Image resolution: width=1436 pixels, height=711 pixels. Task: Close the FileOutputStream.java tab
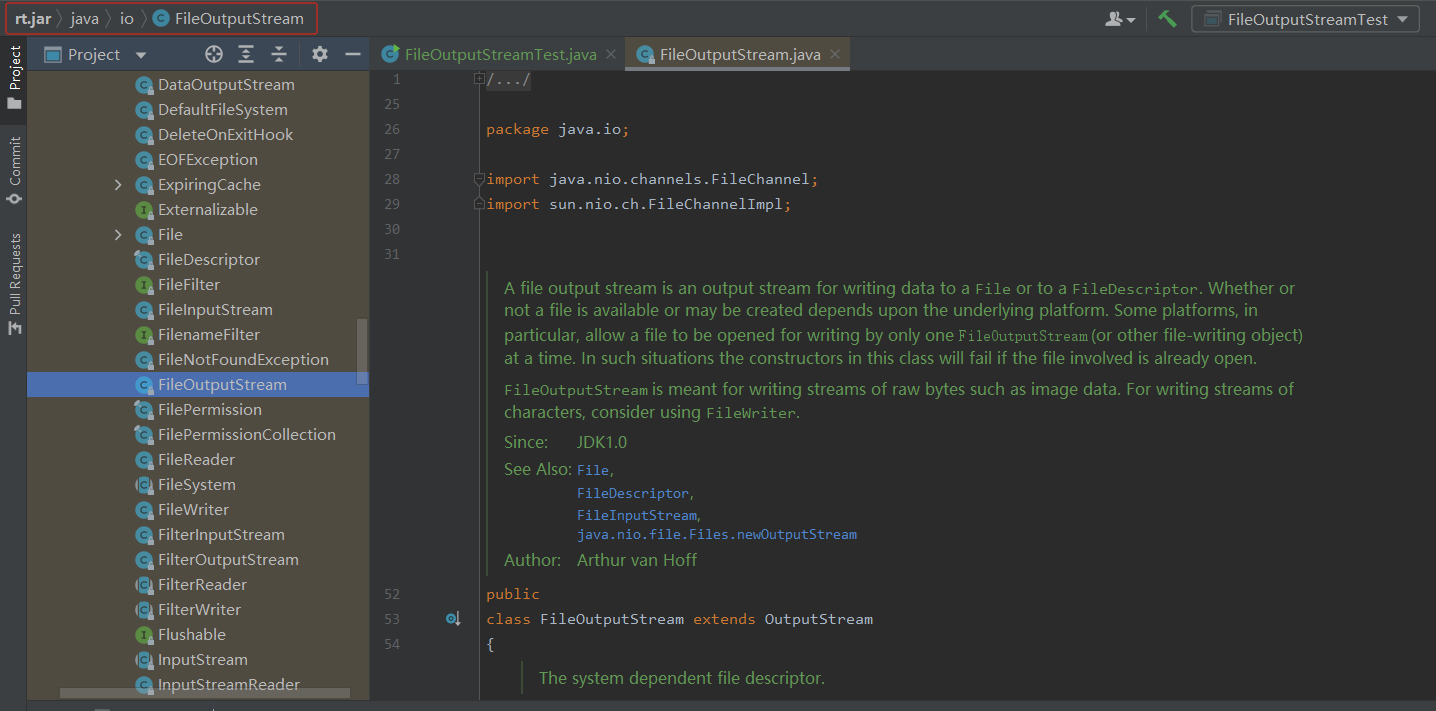[x=835, y=55]
